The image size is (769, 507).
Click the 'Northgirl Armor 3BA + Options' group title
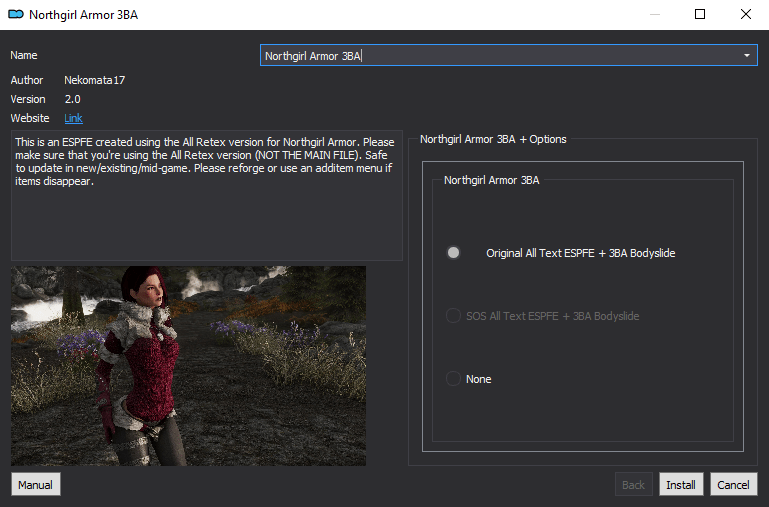(x=493, y=139)
